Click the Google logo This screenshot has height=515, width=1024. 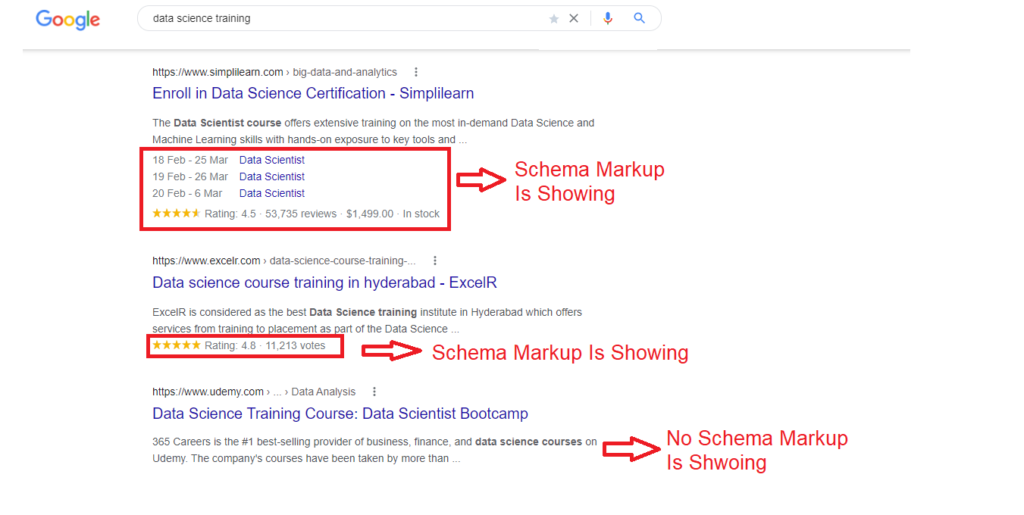68,20
